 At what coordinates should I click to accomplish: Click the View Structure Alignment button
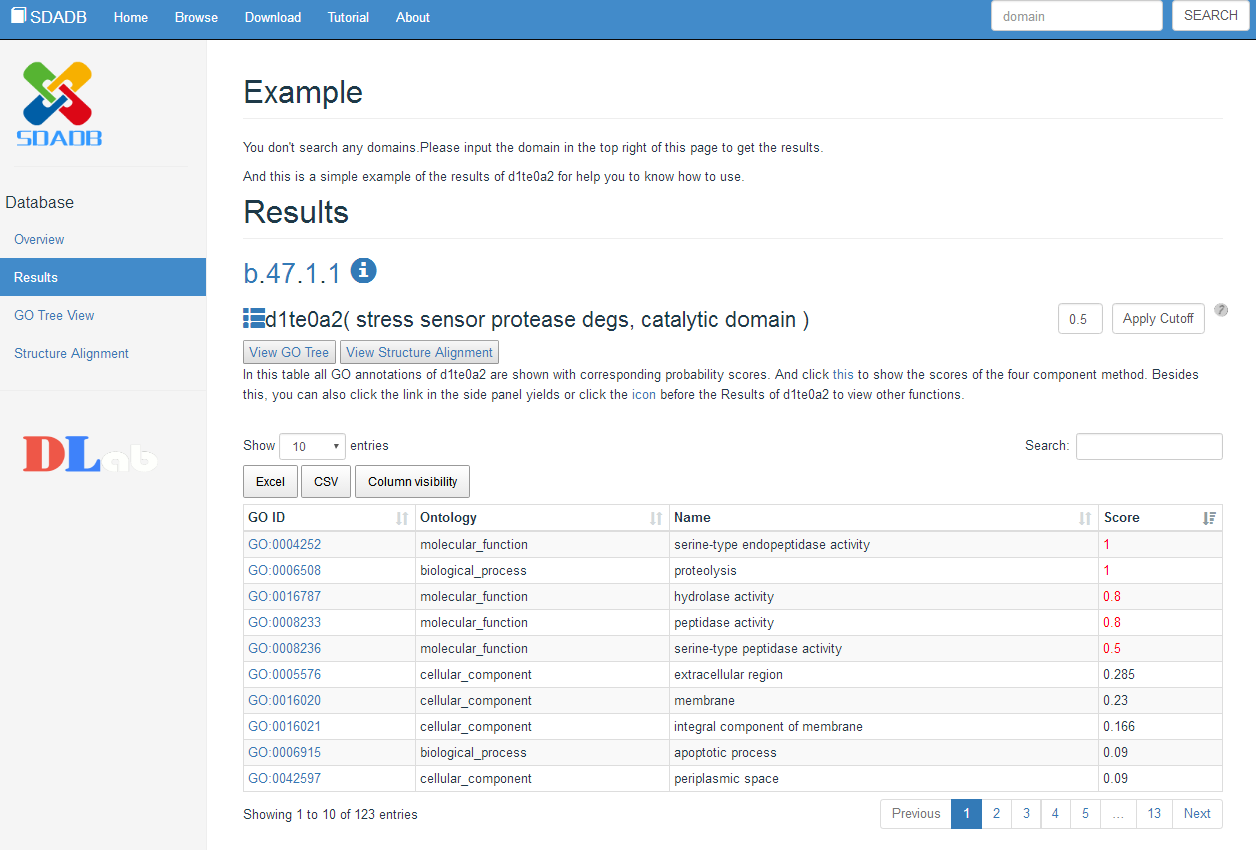pos(419,352)
